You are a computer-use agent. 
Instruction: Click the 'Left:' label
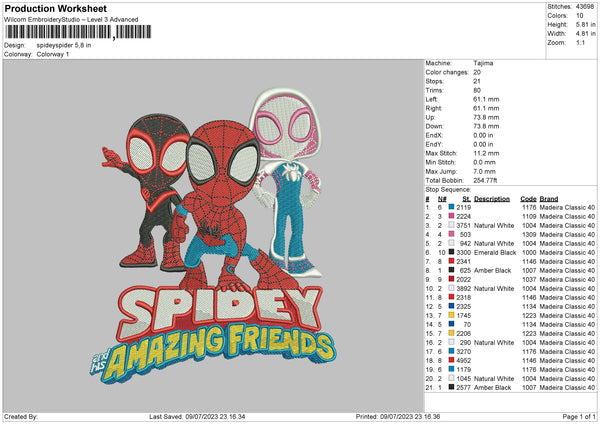point(432,99)
